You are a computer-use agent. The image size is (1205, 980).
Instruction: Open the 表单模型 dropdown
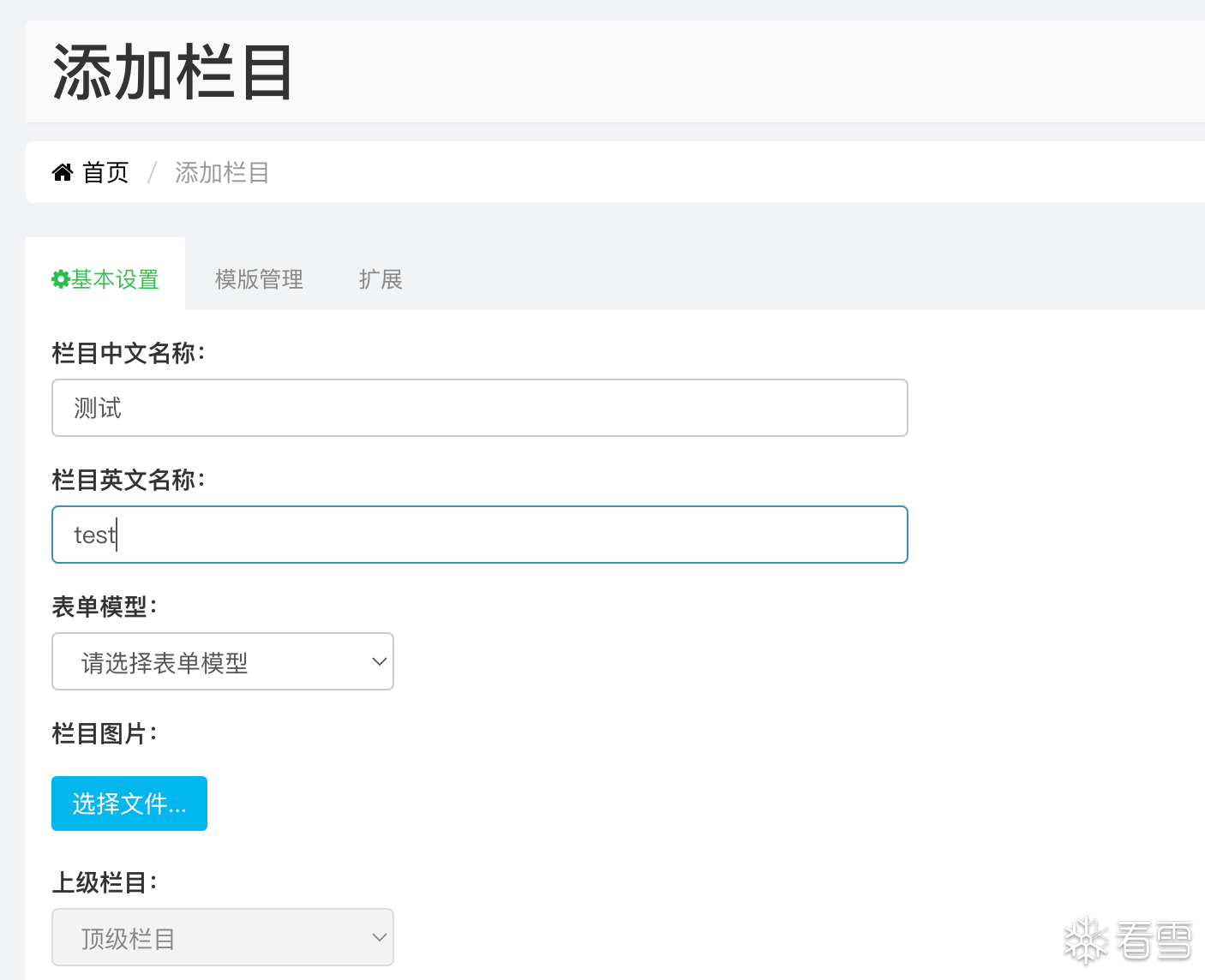tap(223, 661)
